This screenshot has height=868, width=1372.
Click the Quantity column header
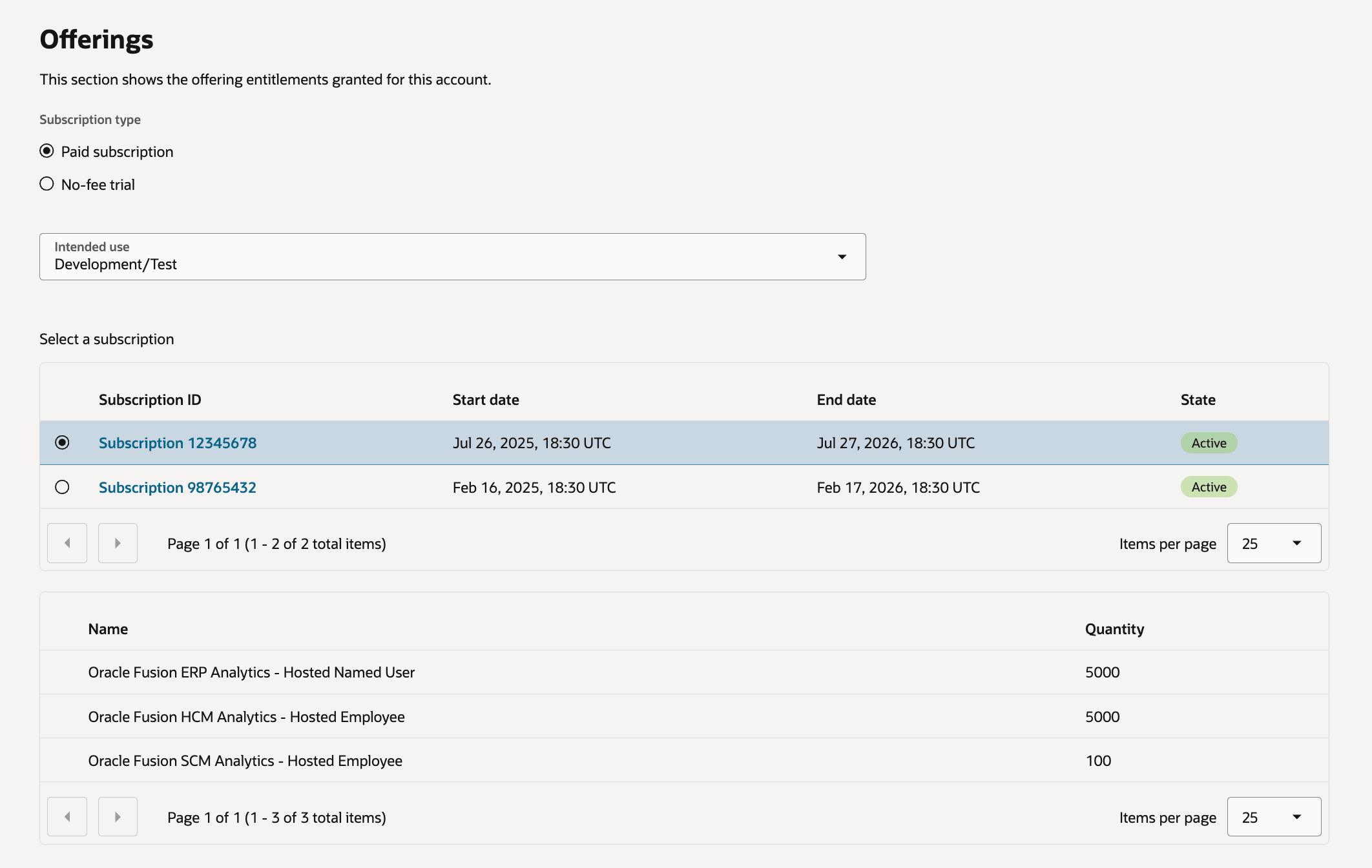[x=1114, y=628]
